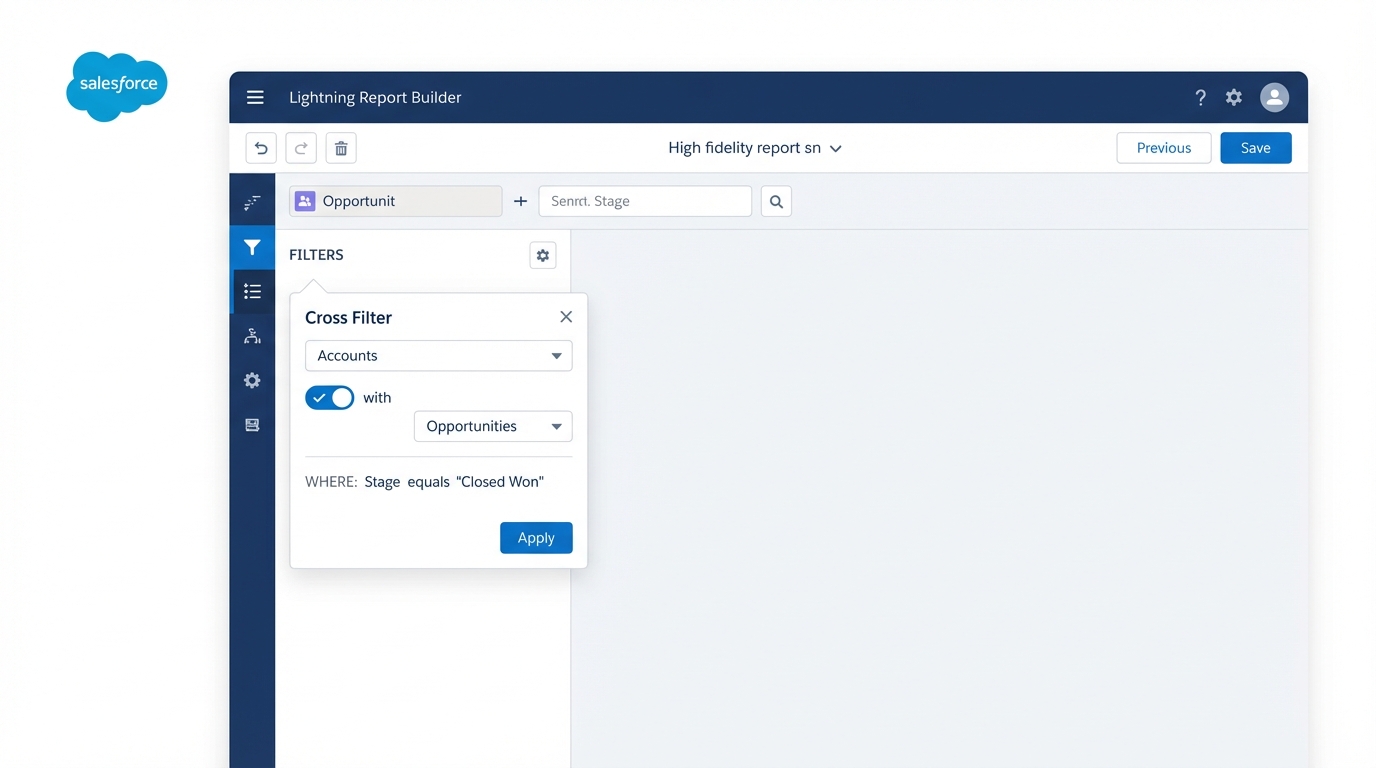Open the search with the magnifier icon
The width and height of the screenshot is (1376, 768).
point(776,201)
